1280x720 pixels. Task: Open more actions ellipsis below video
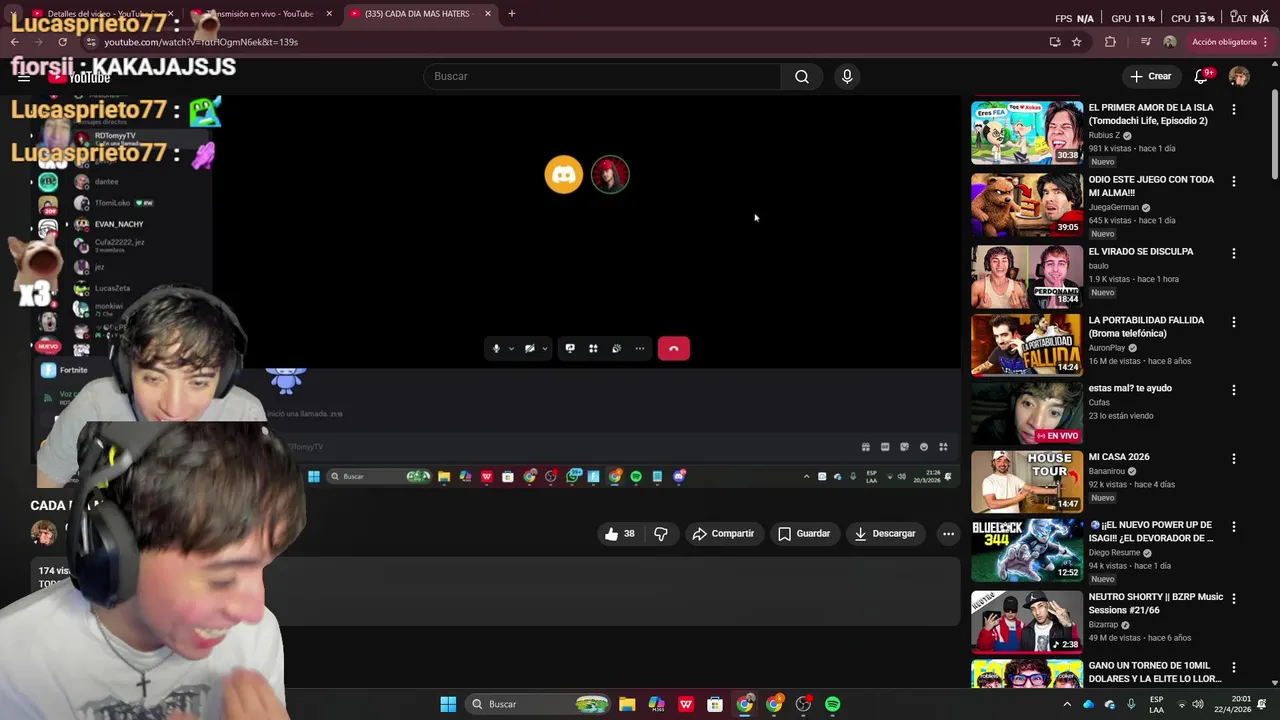[x=948, y=534]
